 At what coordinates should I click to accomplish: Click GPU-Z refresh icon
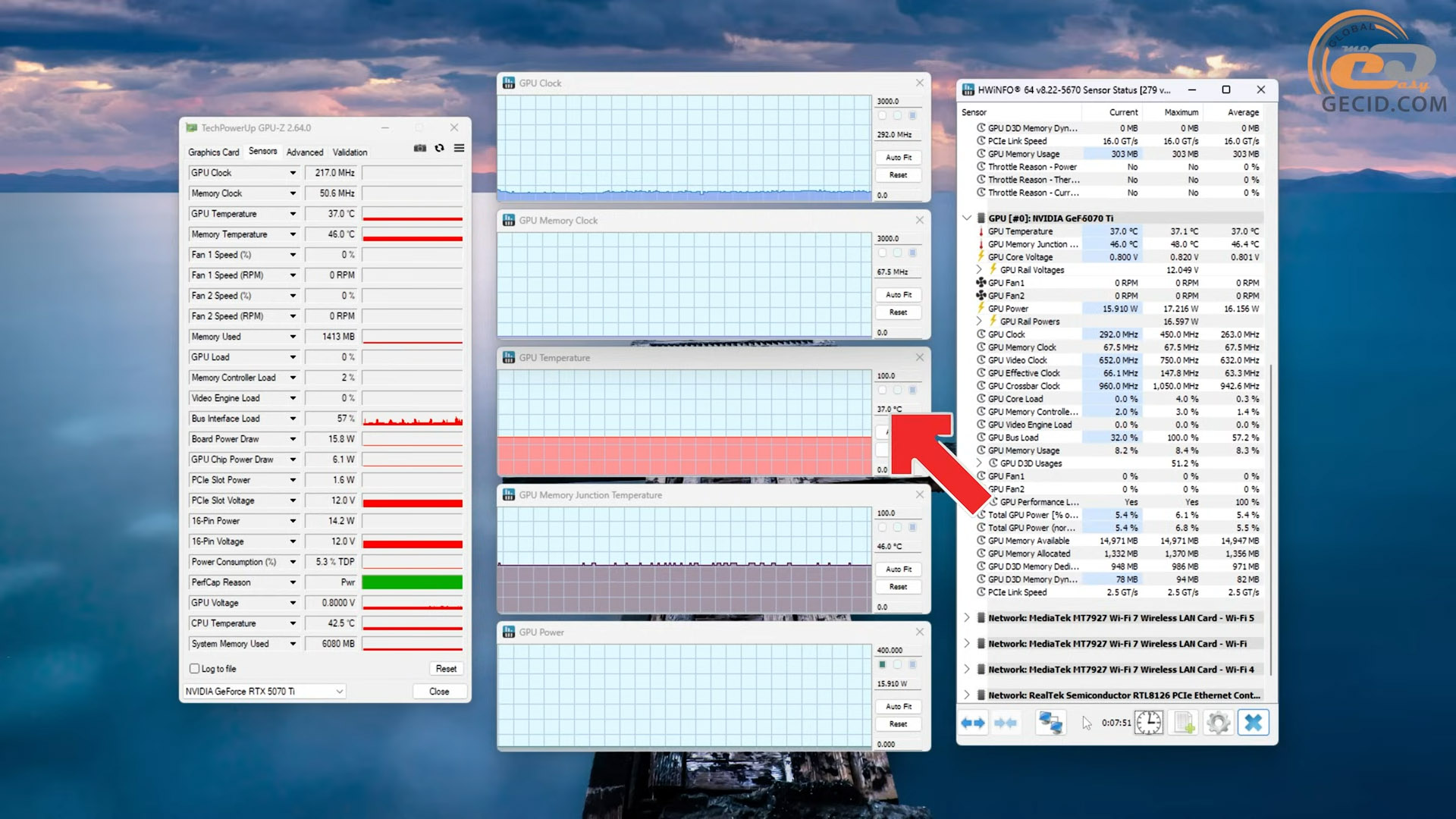(x=439, y=149)
